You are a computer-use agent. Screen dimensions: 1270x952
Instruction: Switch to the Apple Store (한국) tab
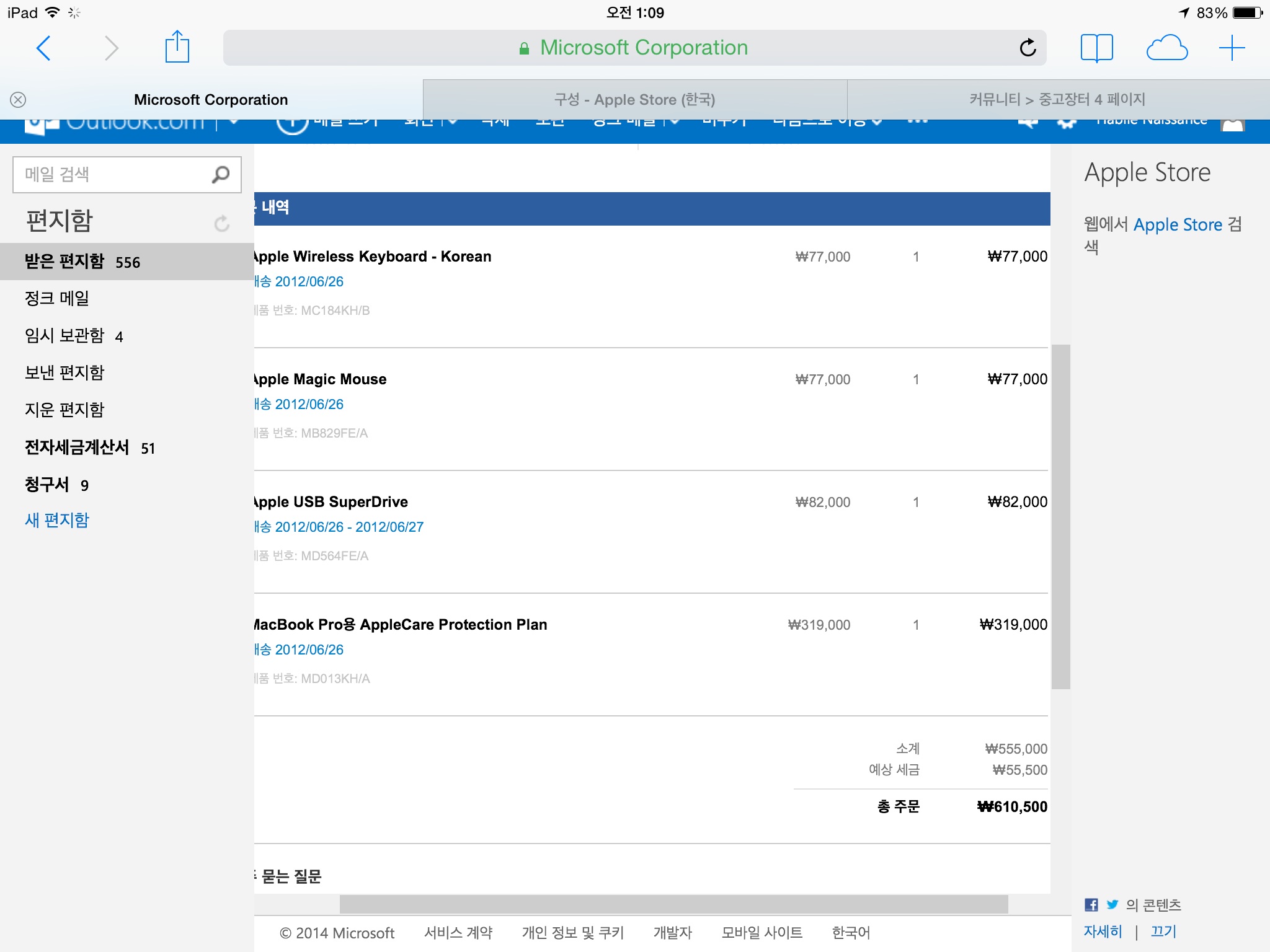pyautogui.click(x=634, y=100)
